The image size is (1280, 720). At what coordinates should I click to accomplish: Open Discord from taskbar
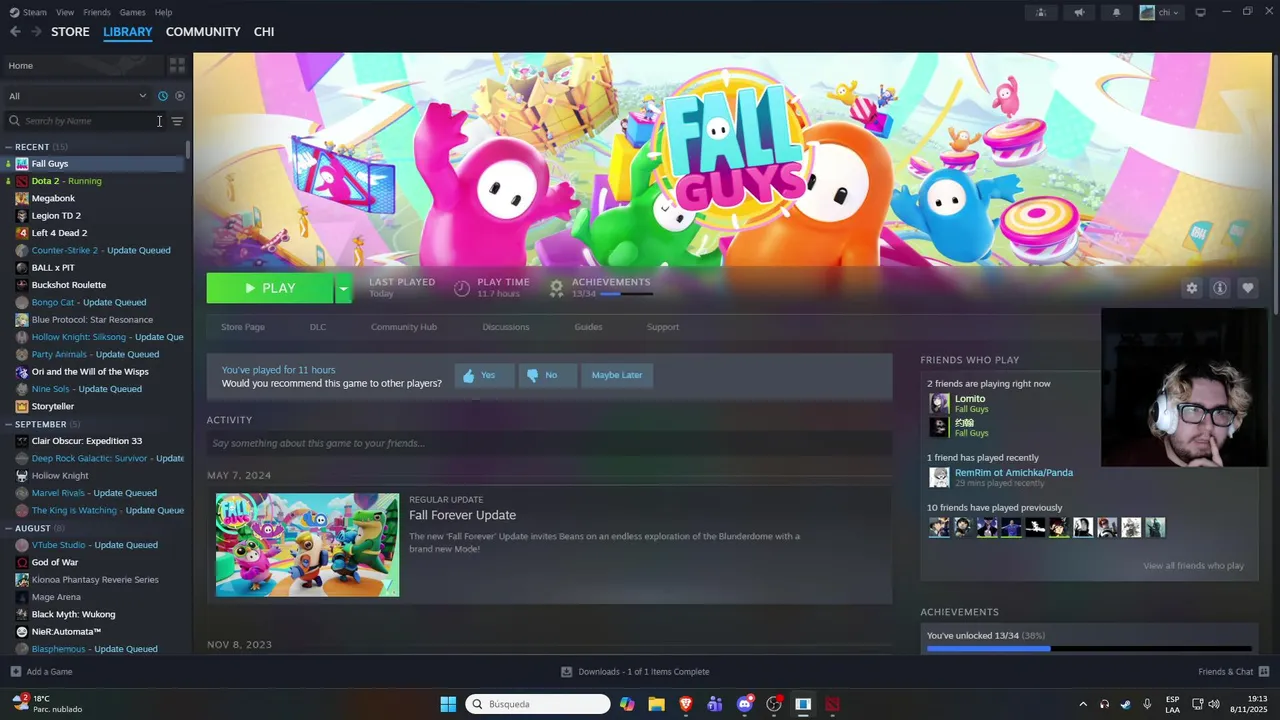pos(745,704)
